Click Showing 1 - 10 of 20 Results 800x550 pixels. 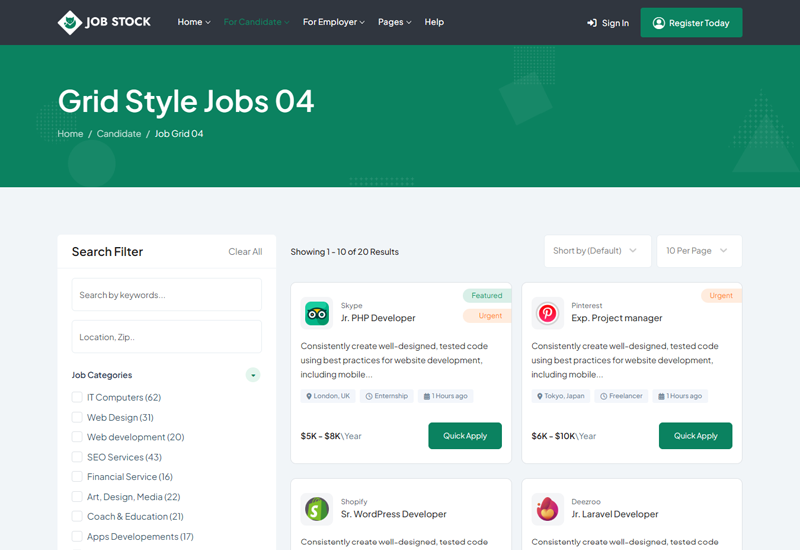tap(344, 252)
